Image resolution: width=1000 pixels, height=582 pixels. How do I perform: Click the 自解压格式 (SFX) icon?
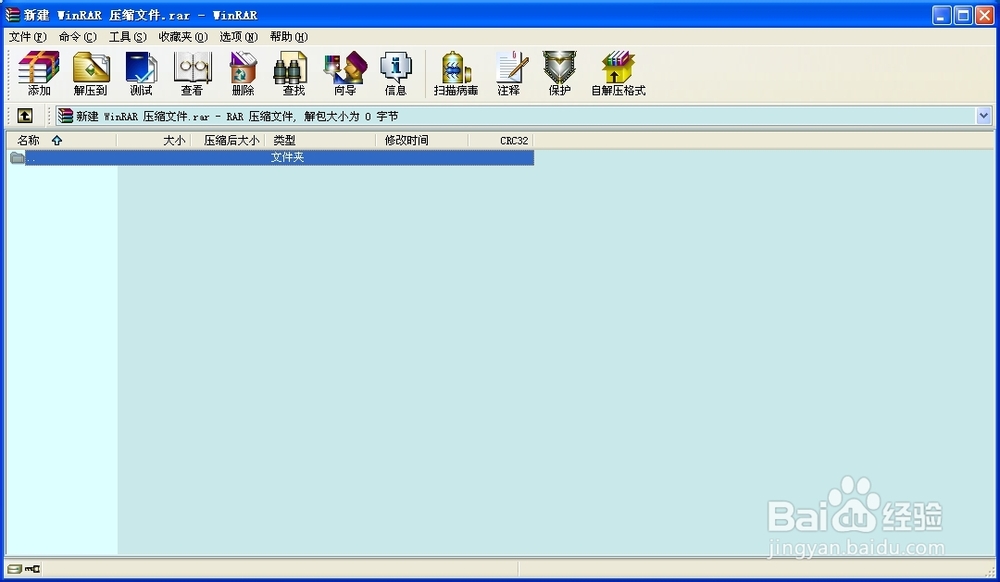[618, 73]
